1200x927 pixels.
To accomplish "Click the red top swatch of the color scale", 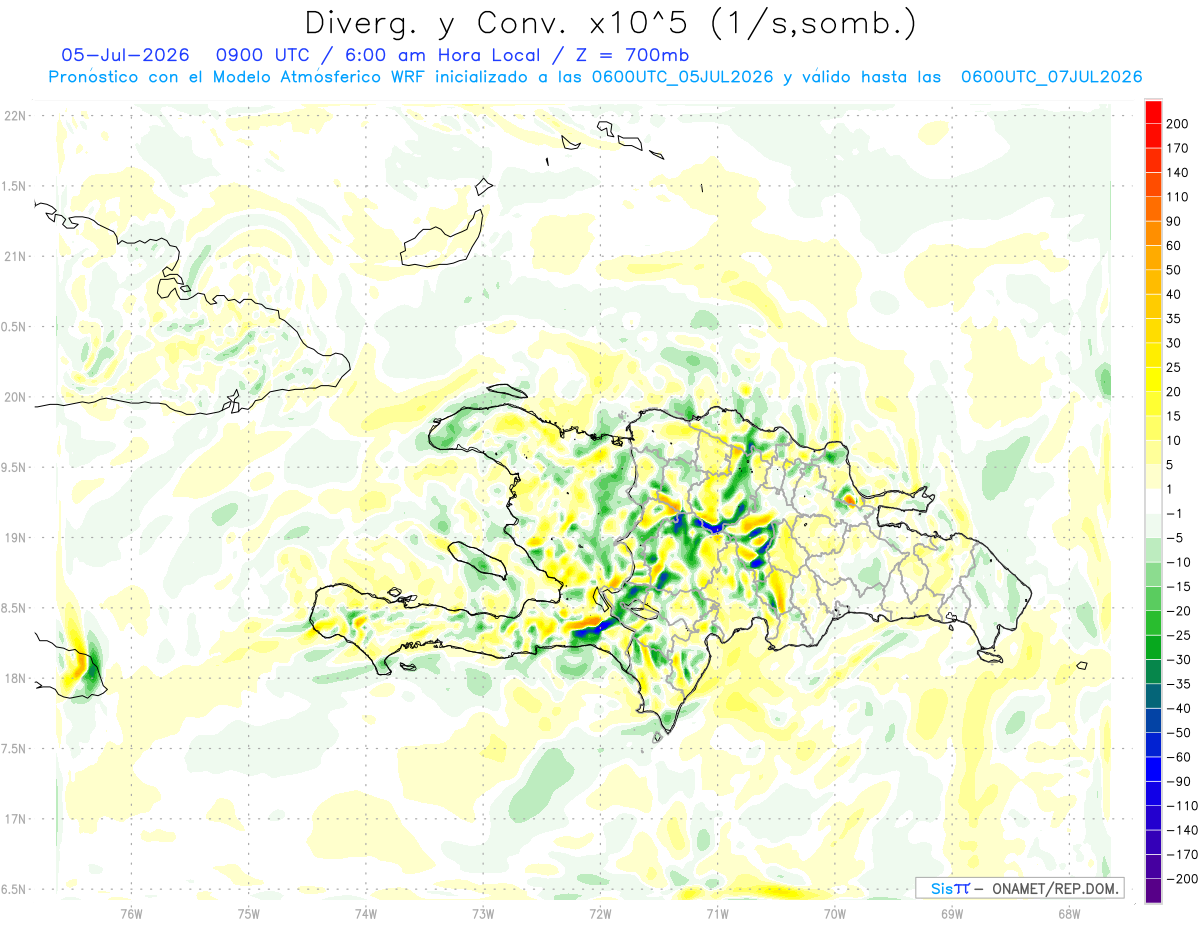I will coord(1153,111).
